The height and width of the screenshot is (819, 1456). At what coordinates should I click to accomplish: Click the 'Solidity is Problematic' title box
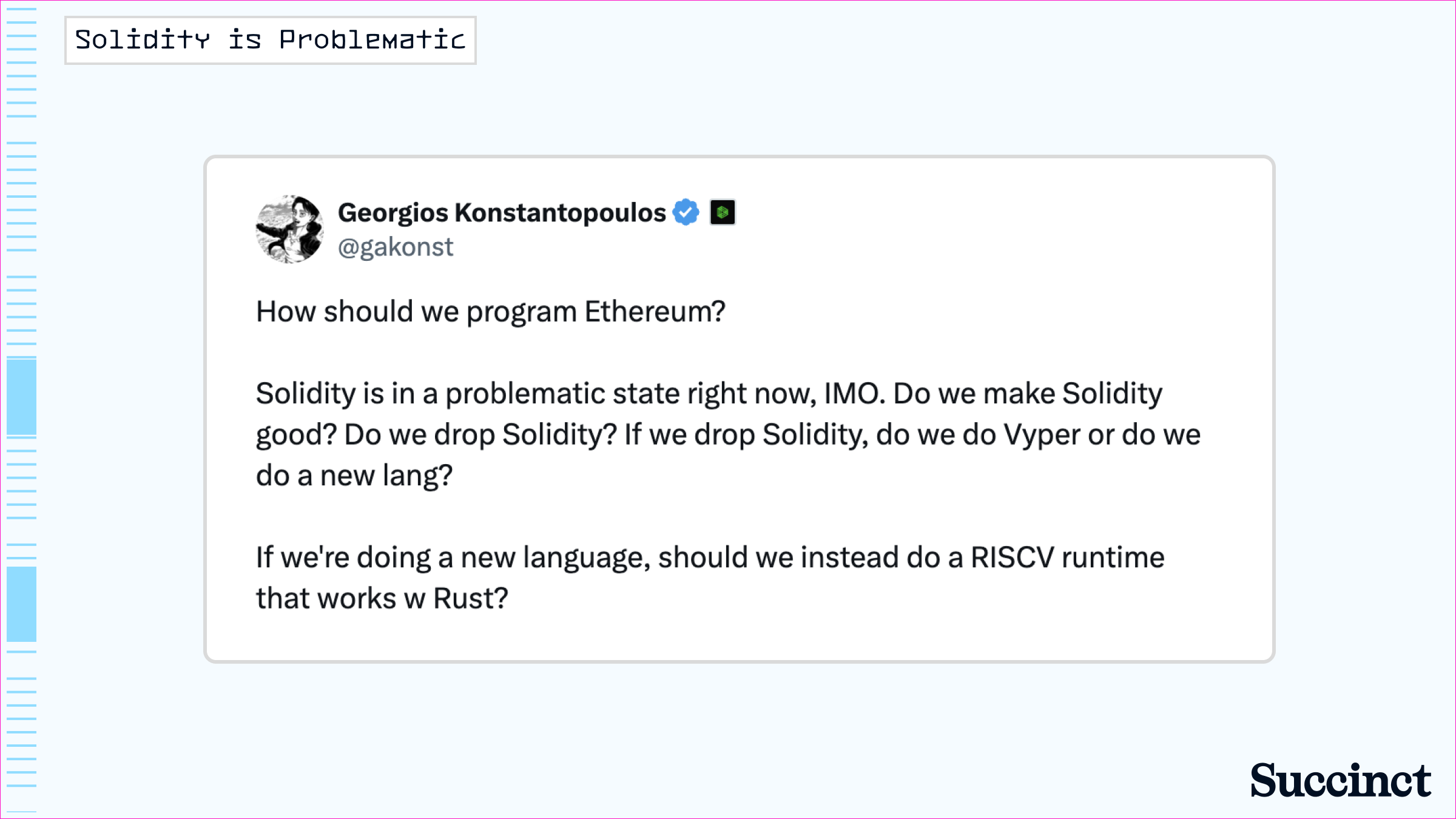[271, 41]
